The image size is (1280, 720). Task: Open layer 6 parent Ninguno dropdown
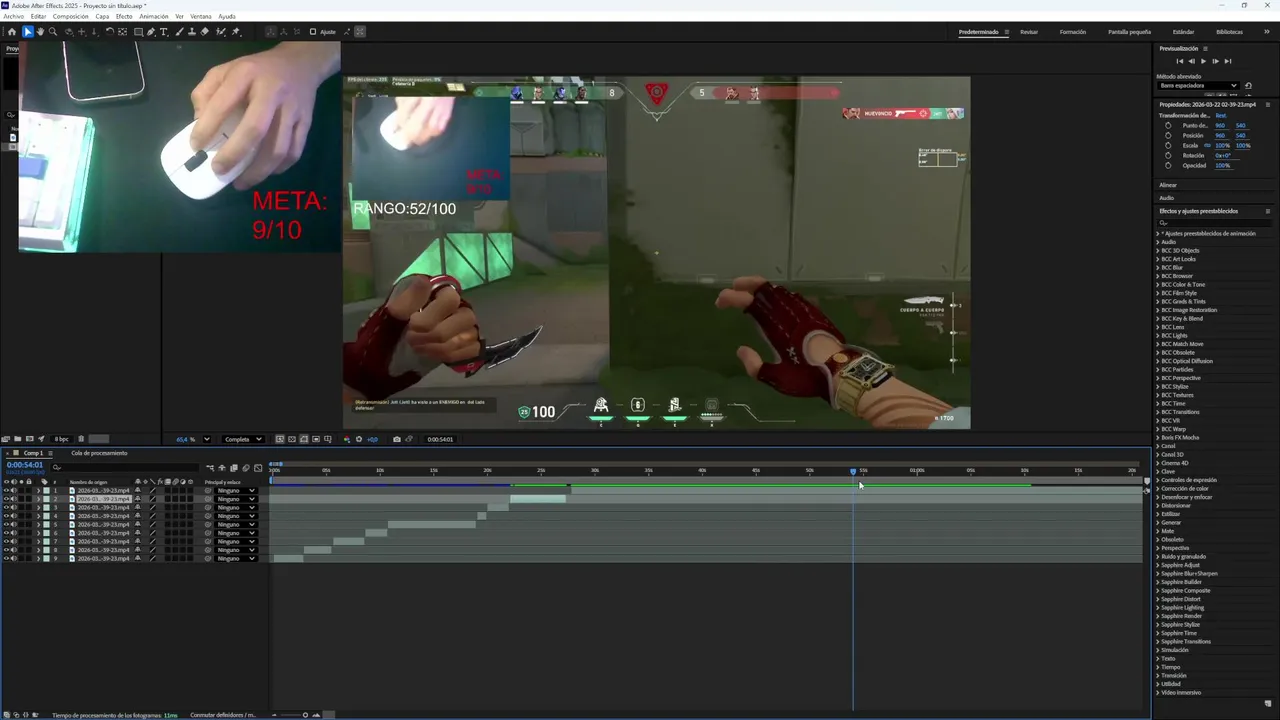coord(236,533)
